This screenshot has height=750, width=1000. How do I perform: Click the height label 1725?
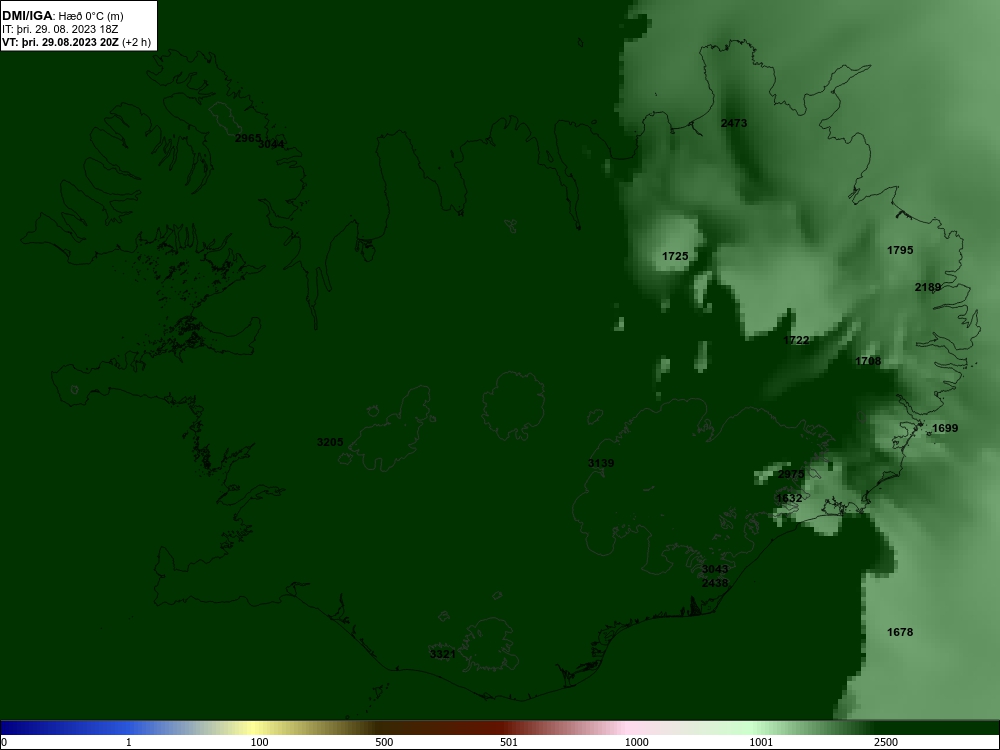(x=675, y=256)
